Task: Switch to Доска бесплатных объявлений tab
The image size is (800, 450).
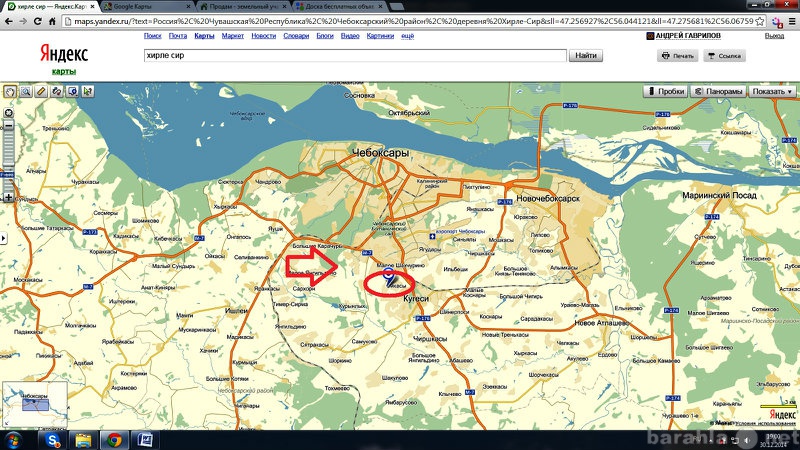Action: pyautogui.click(x=339, y=6)
